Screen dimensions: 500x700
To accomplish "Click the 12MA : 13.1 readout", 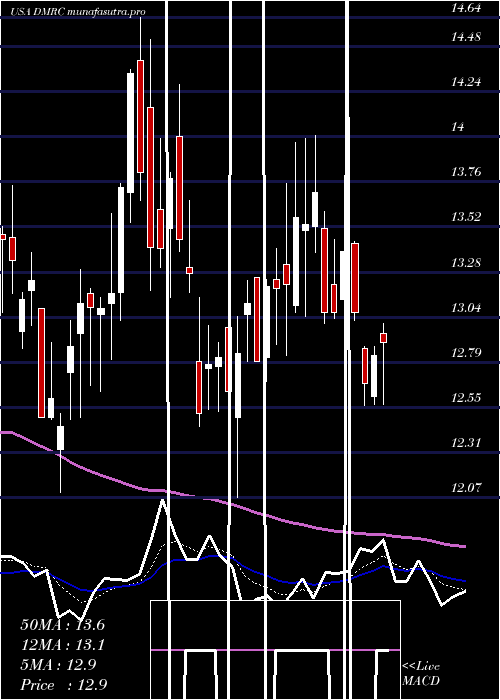I will 62,645.
